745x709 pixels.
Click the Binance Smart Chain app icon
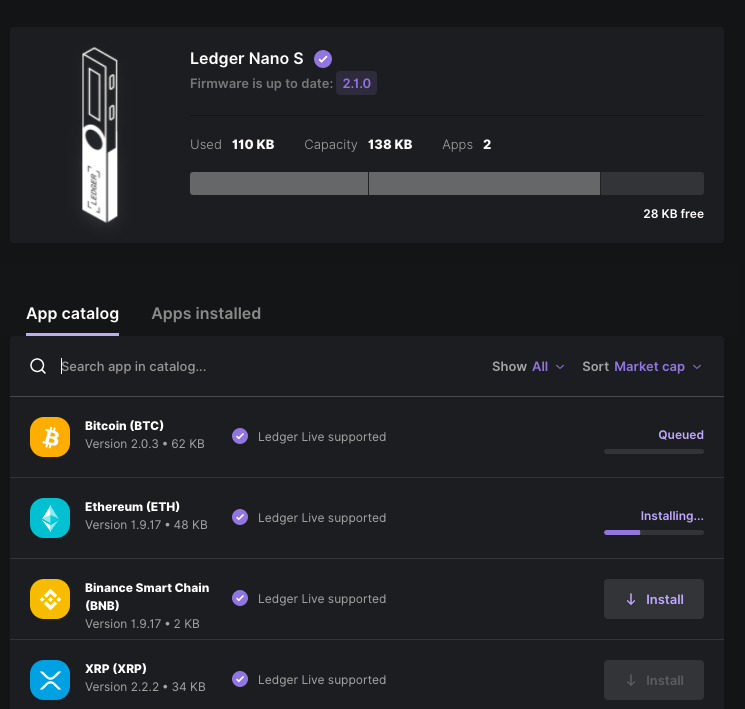click(x=50, y=599)
